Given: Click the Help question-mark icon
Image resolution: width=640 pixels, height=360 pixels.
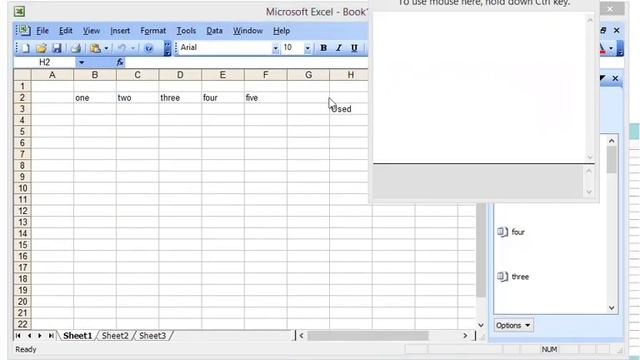Looking at the screenshot, I should pos(149,48).
